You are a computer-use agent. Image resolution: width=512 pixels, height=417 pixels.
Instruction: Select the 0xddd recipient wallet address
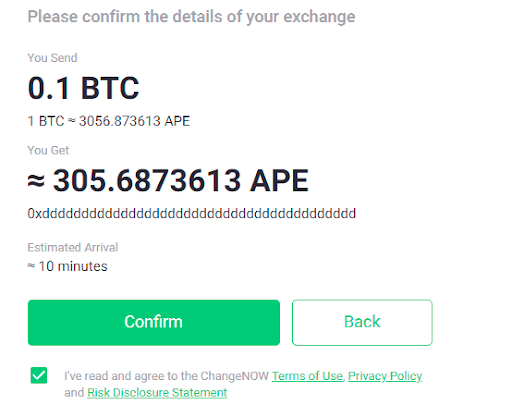tap(192, 213)
